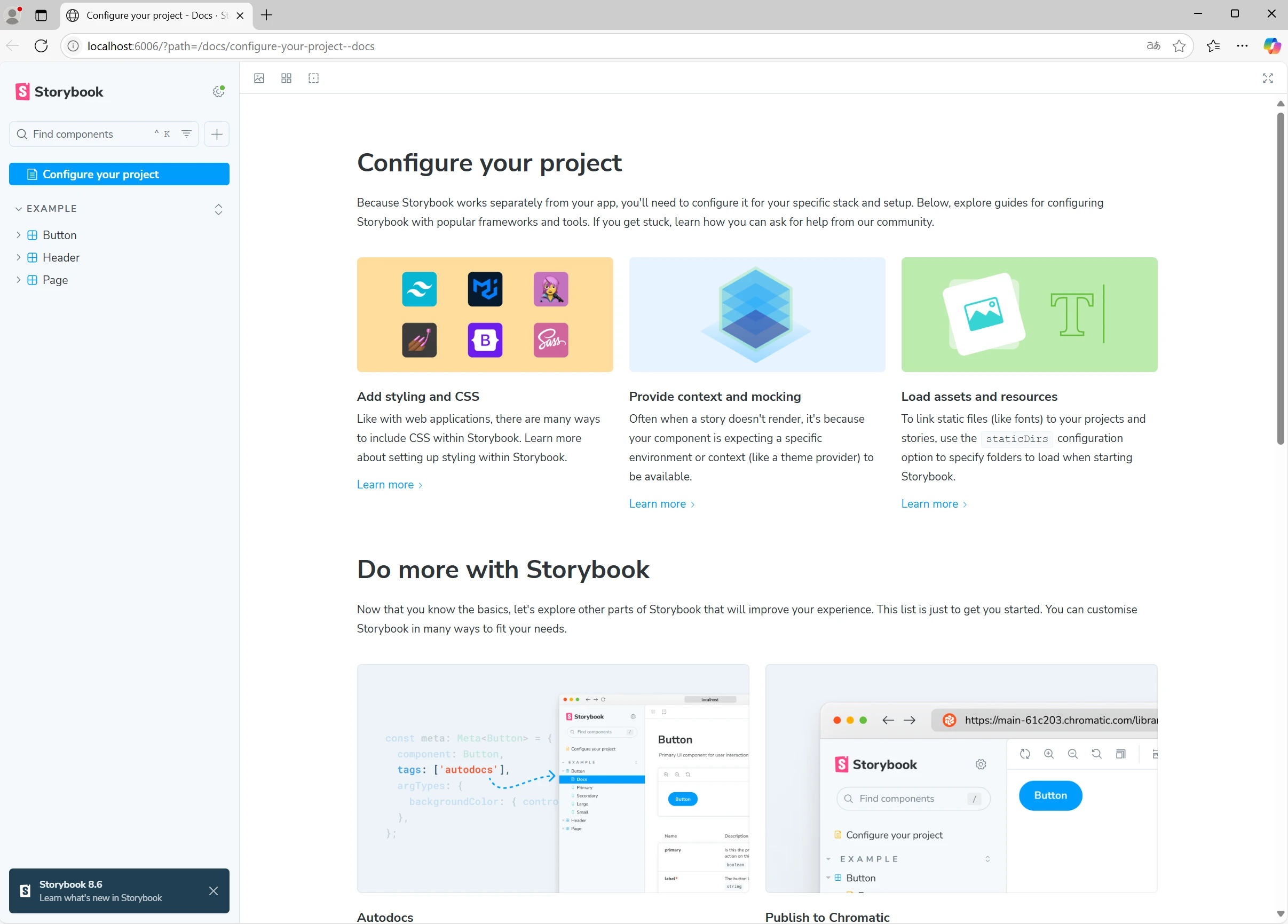
Task: Open the Storybook settings gear menu
Action: (x=219, y=91)
